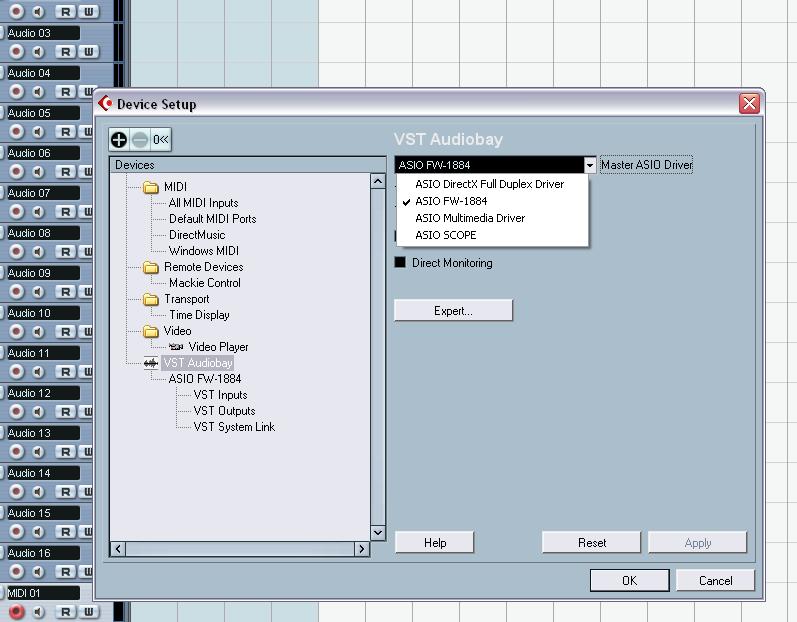Screen dimensions: 797x622
Task: Choose ASIO DirectX Full Duplex Driver
Action: point(489,184)
